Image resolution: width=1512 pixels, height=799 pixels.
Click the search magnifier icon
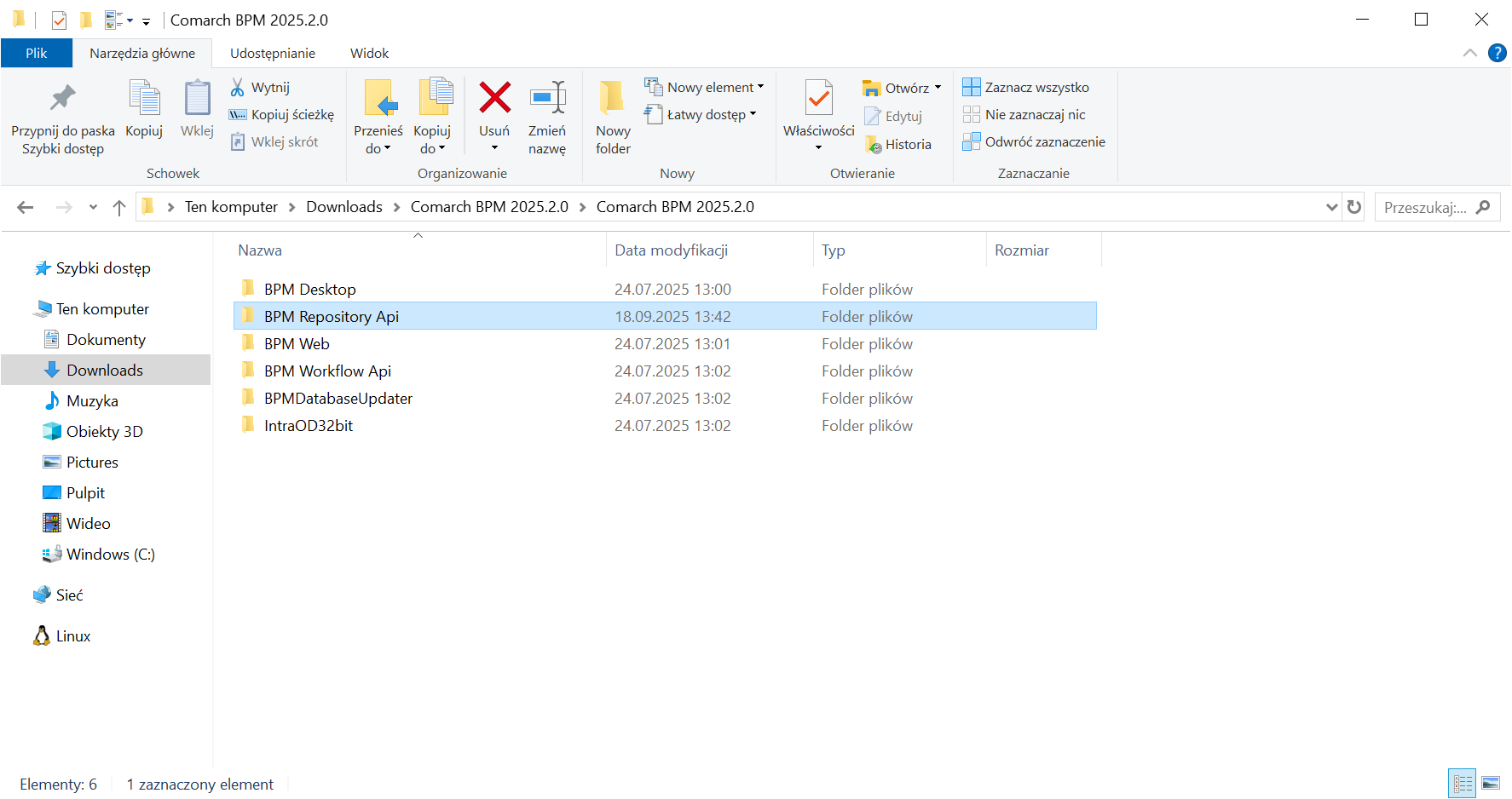point(1483,207)
